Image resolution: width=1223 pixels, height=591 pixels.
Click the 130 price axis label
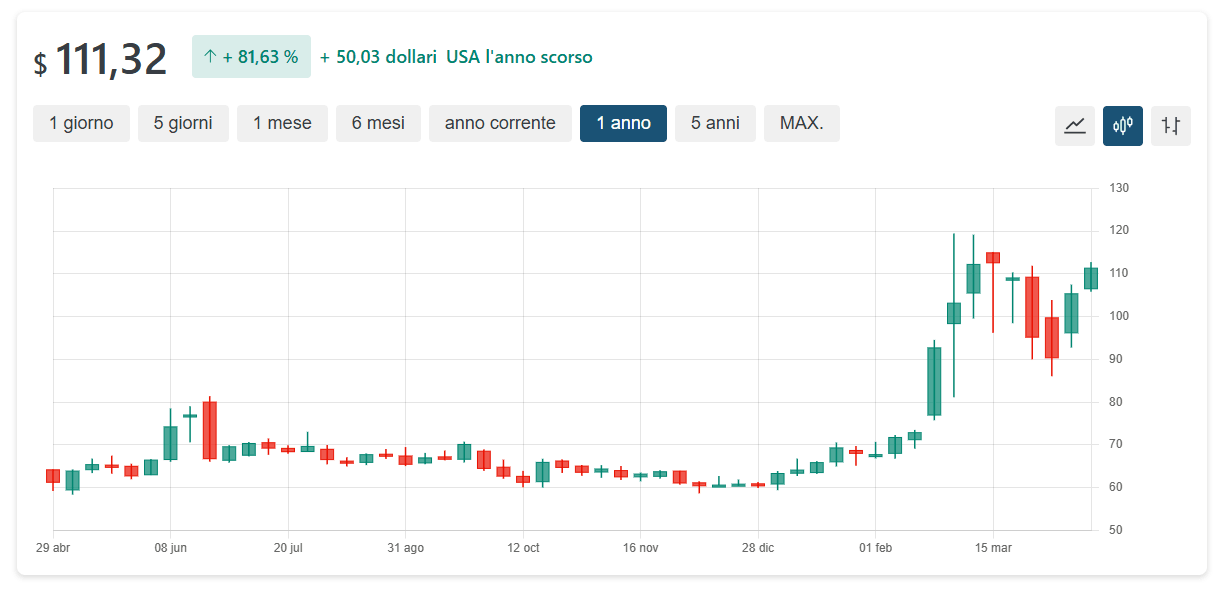click(1119, 188)
